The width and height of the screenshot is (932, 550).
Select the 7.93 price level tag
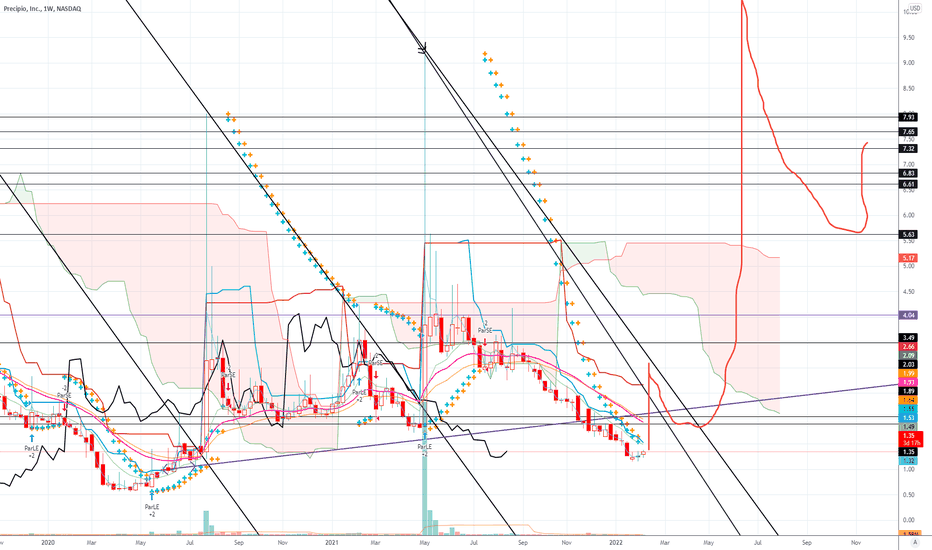click(x=909, y=117)
